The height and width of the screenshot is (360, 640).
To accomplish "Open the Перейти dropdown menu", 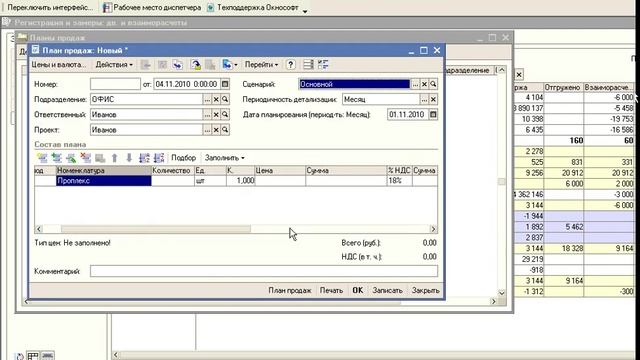I will (x=261, y=64).
